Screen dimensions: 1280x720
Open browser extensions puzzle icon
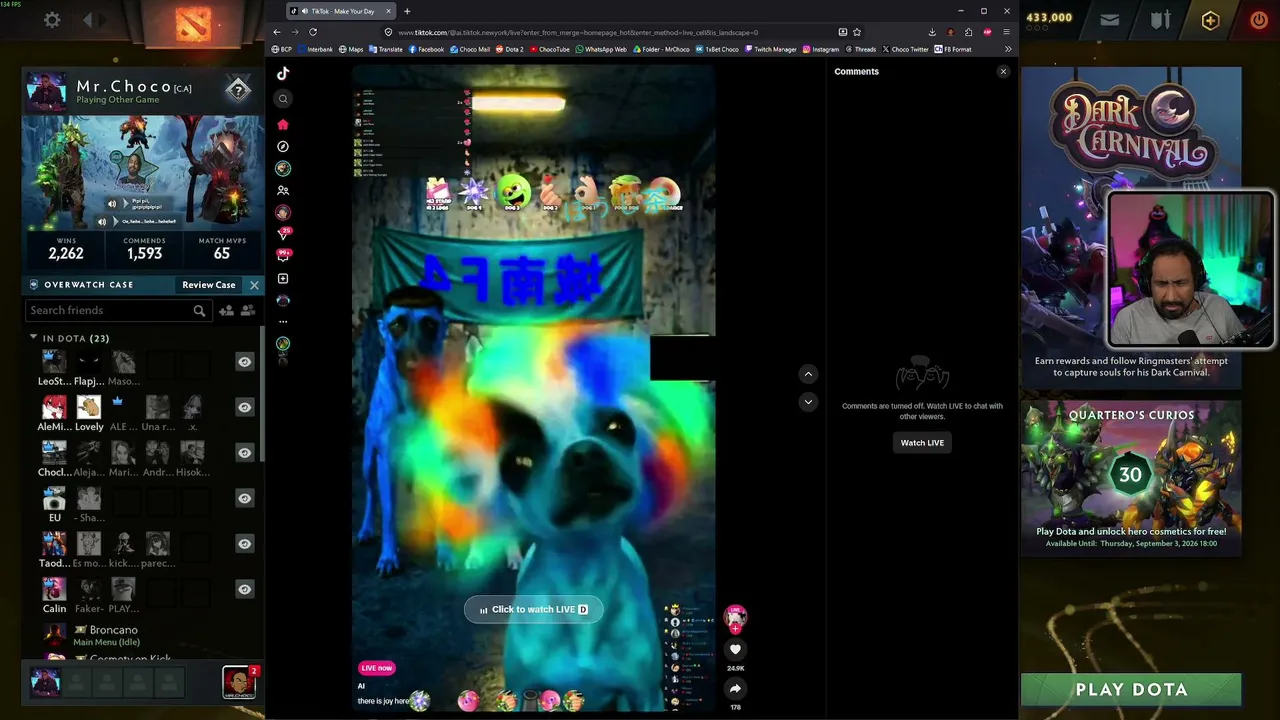[968, 32]
